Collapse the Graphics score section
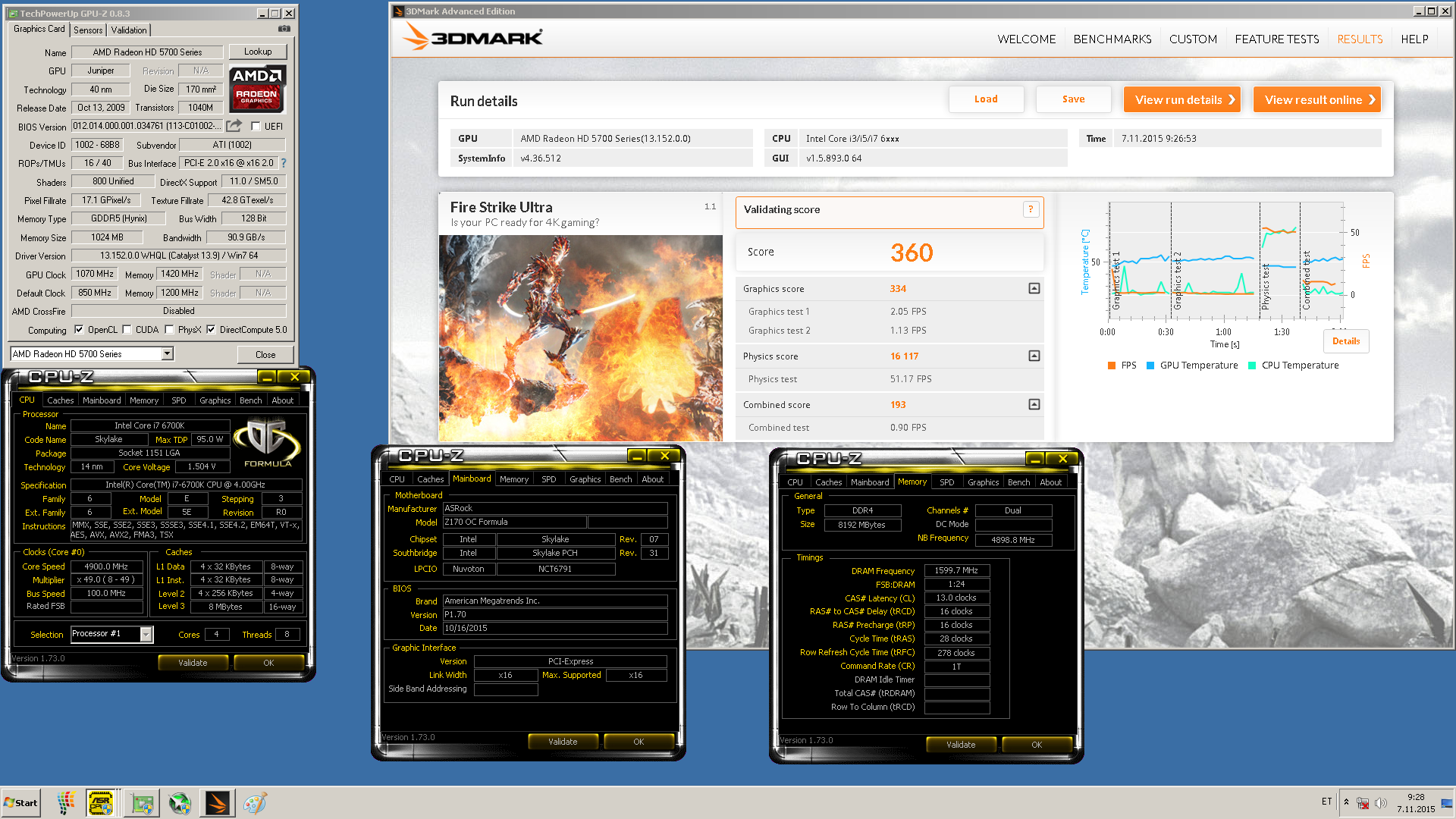Viewport: 1456px width, 819px height. [1034, 289]
